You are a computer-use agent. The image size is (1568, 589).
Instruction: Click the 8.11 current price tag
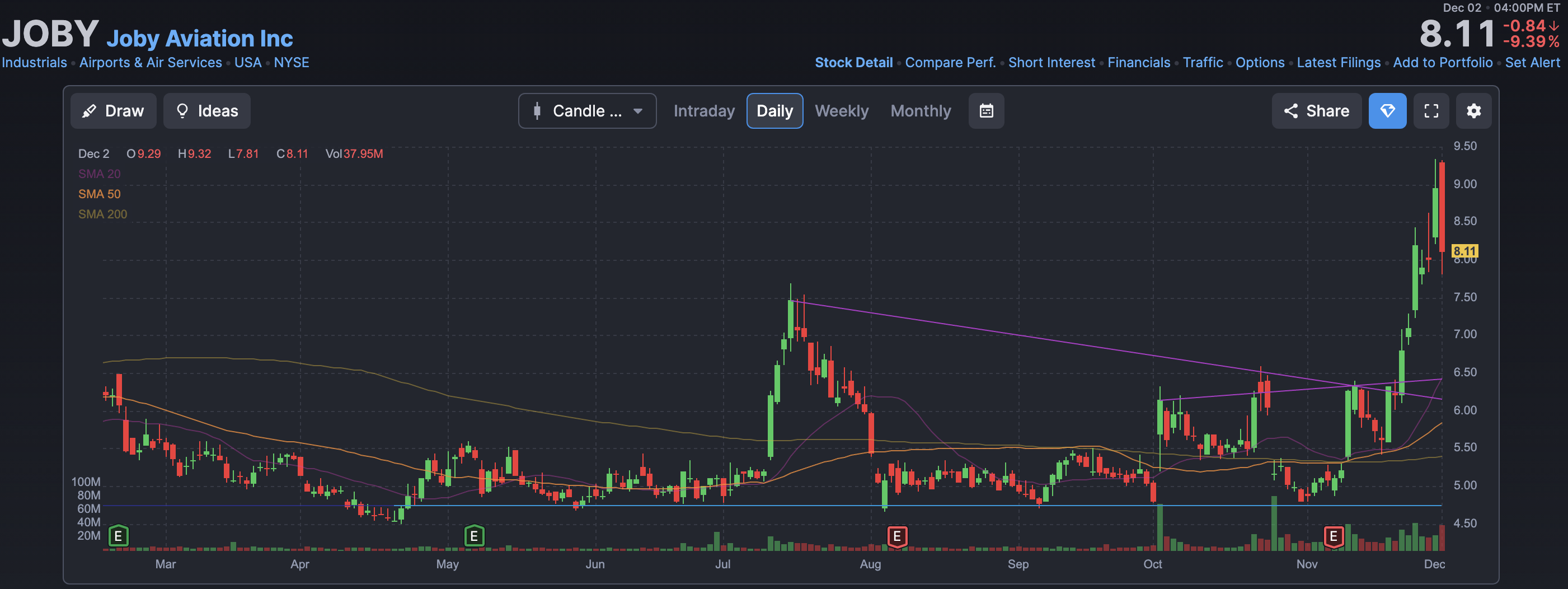(x=1464, y=251)
